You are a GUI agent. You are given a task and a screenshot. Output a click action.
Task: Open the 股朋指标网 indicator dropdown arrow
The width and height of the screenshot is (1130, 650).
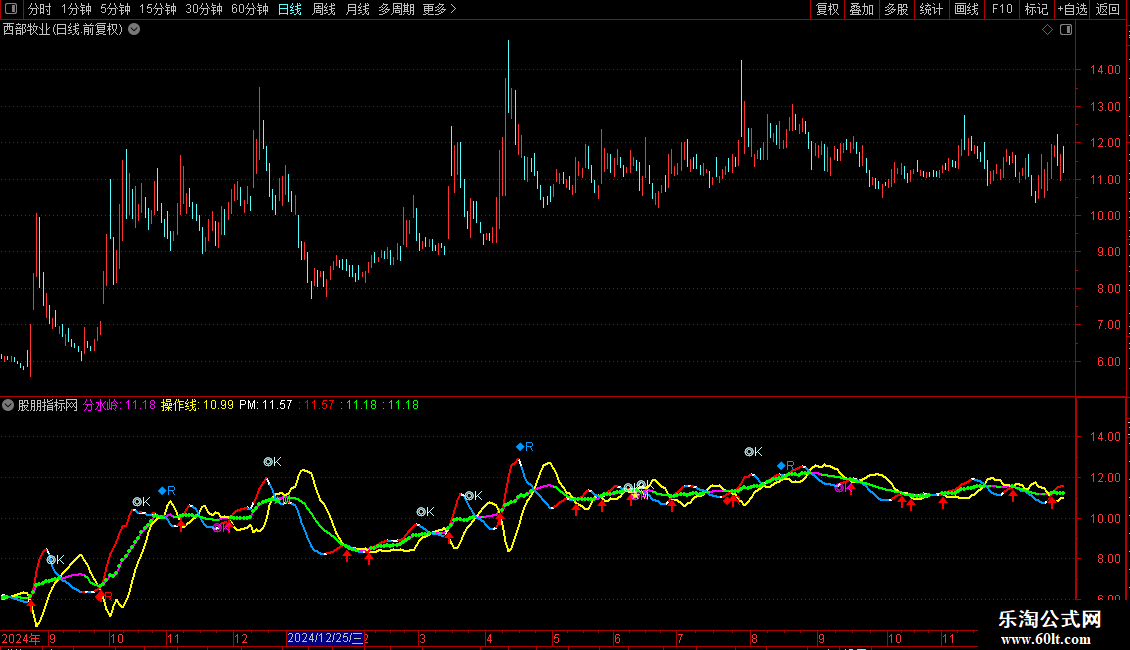8,405
